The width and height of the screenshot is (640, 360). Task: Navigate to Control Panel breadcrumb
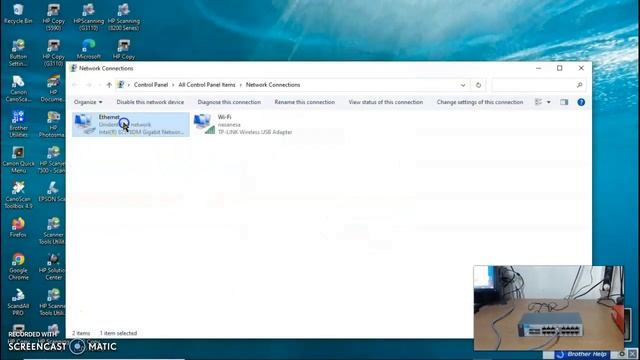[x=151, y=85]
